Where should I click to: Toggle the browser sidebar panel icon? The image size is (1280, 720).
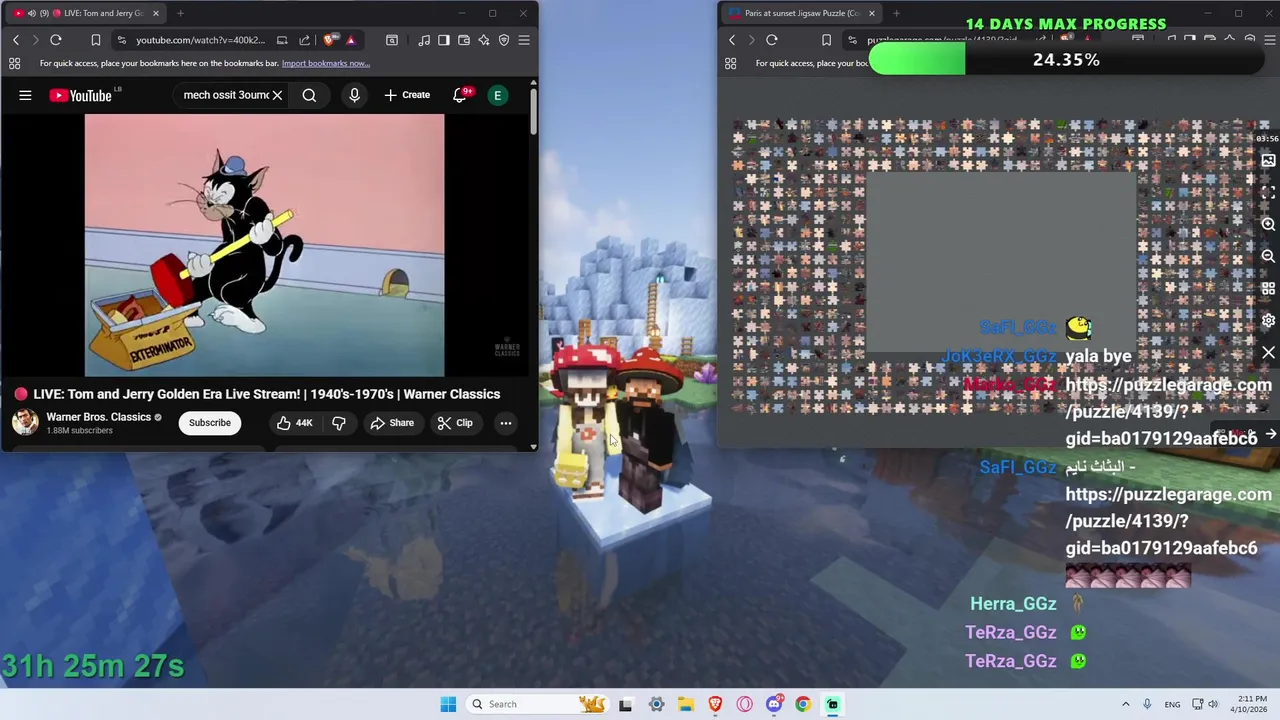pyautogui.click(x=444, y=40)
